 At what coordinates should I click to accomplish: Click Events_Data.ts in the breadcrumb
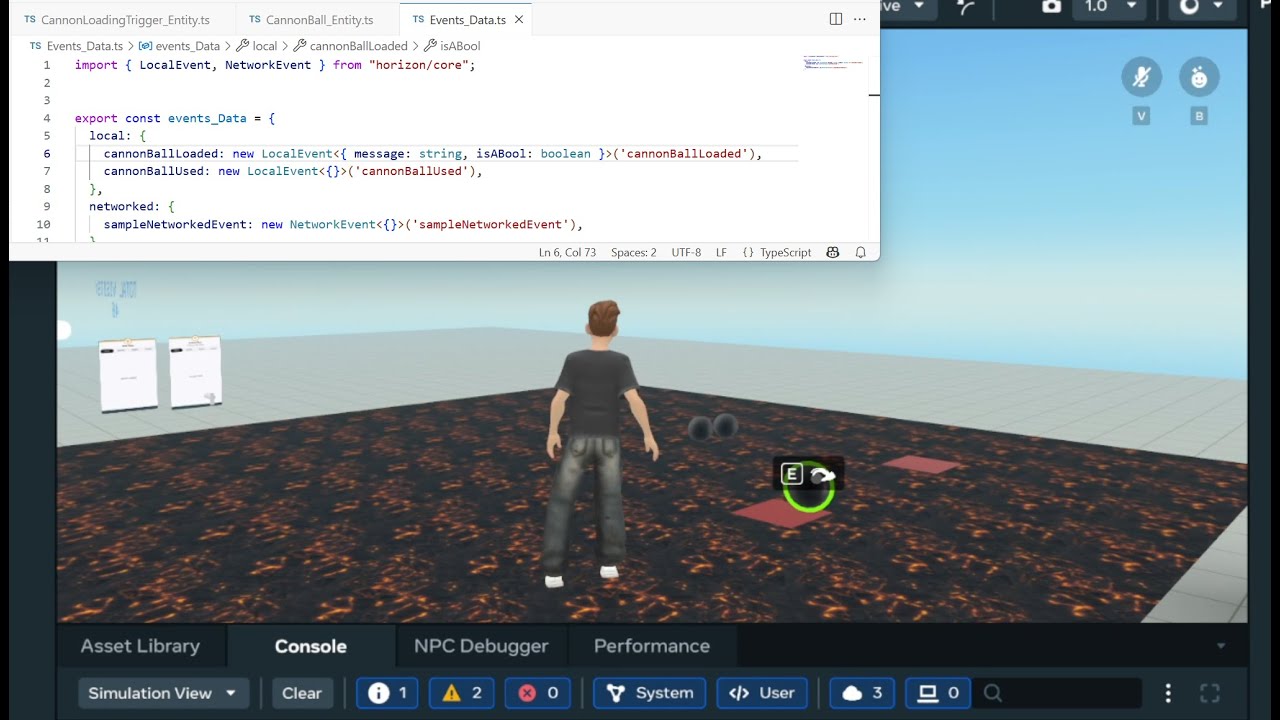tap(84, 46)
